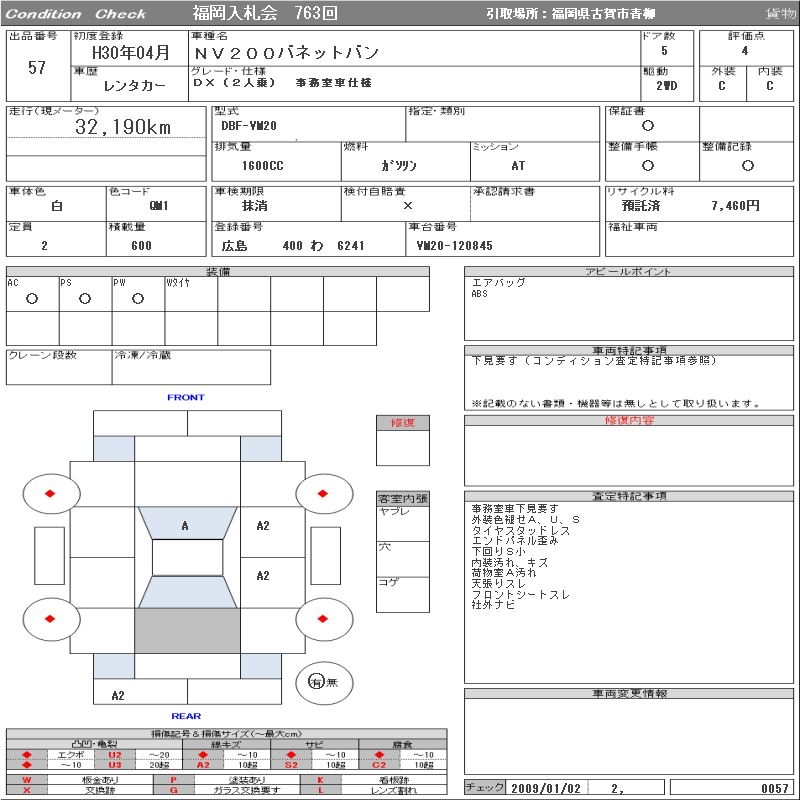This screenshot has width=800, height=800.
Task: Click the note エンドパネル歪み
Action: point(515,541)
